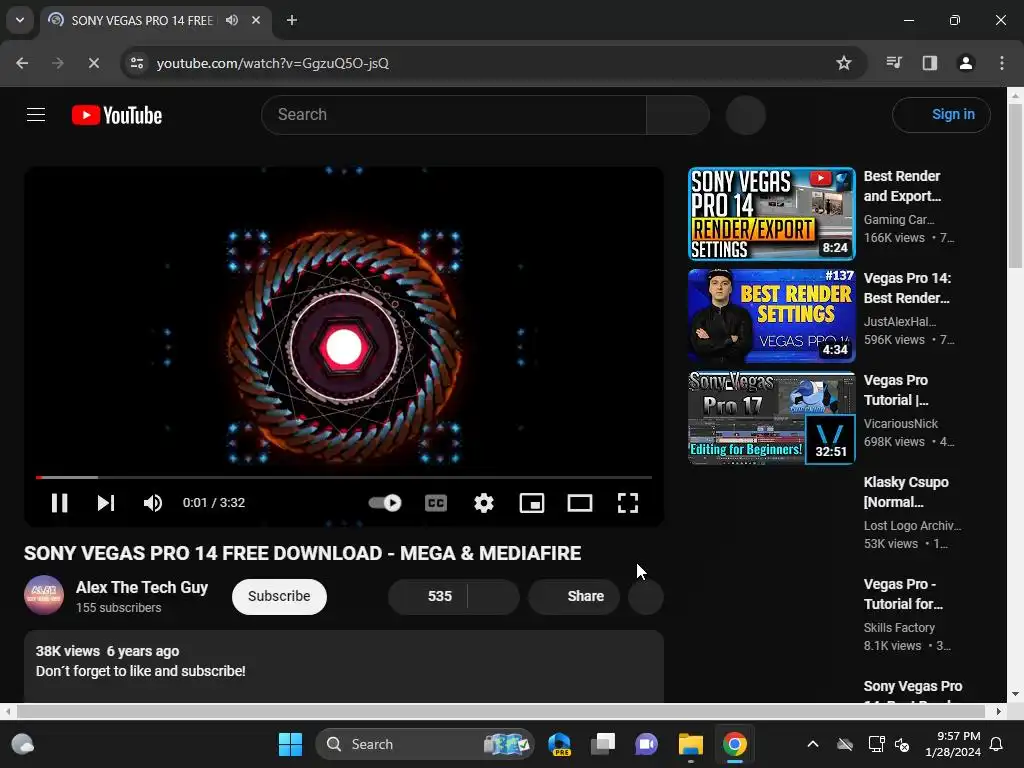Open new tab with plus button
The height and width of the screenshot is (768, 1024).
point(292,20)
